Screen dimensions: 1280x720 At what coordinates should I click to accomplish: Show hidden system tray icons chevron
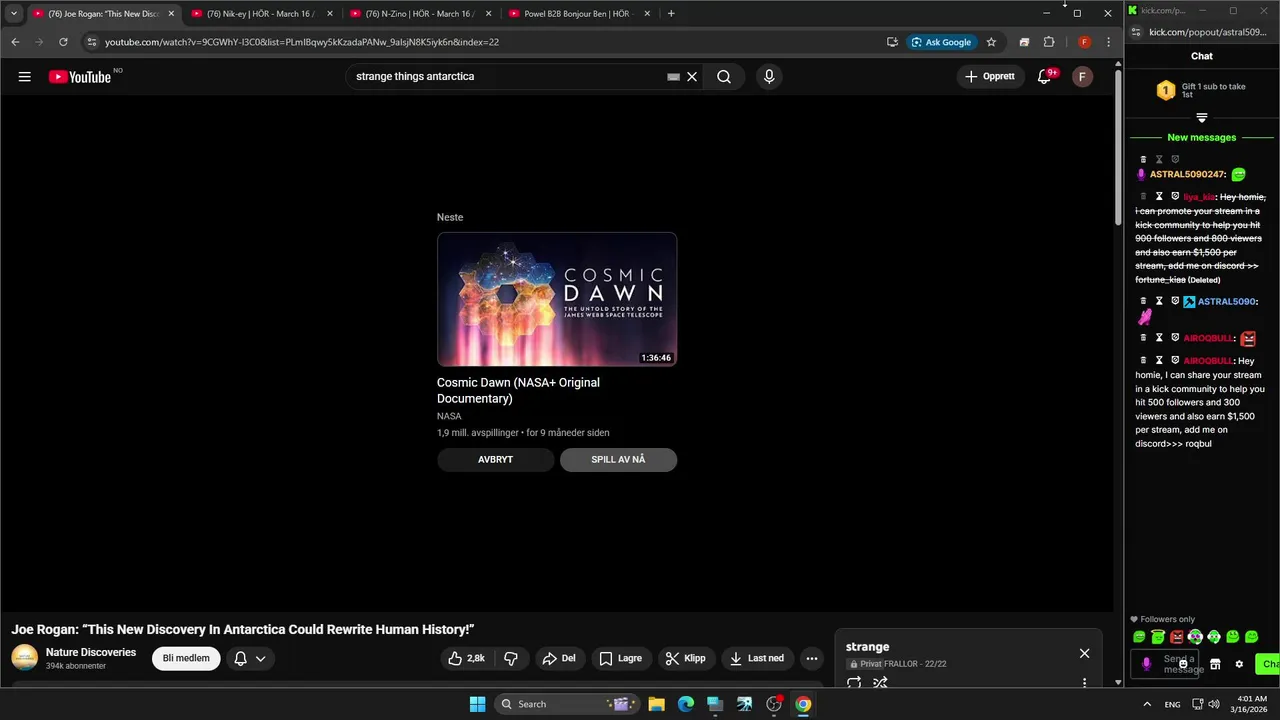pyautogui.click(x=1146, y=704)
